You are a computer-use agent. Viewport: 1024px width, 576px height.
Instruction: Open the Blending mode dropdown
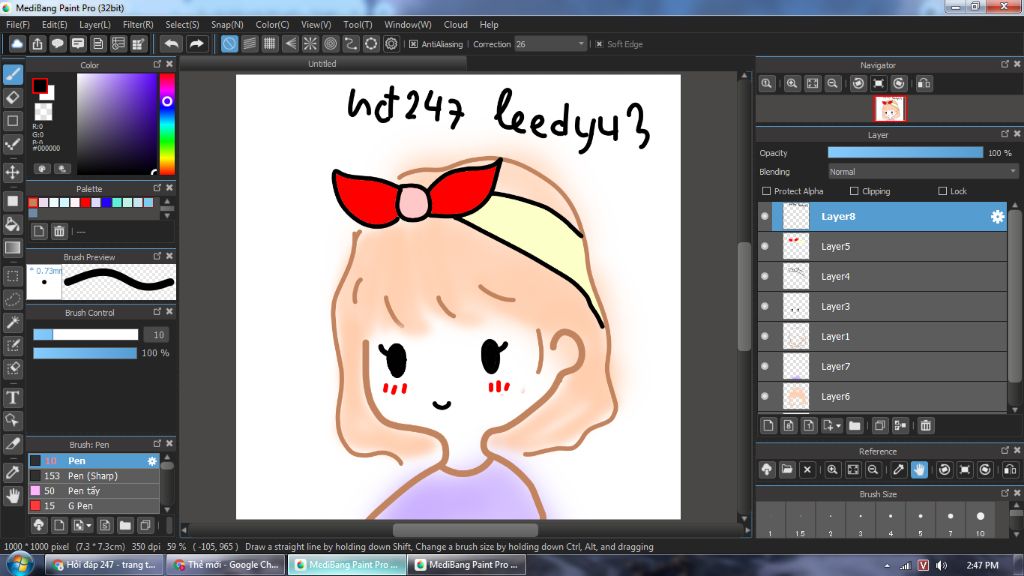point(923,172)
